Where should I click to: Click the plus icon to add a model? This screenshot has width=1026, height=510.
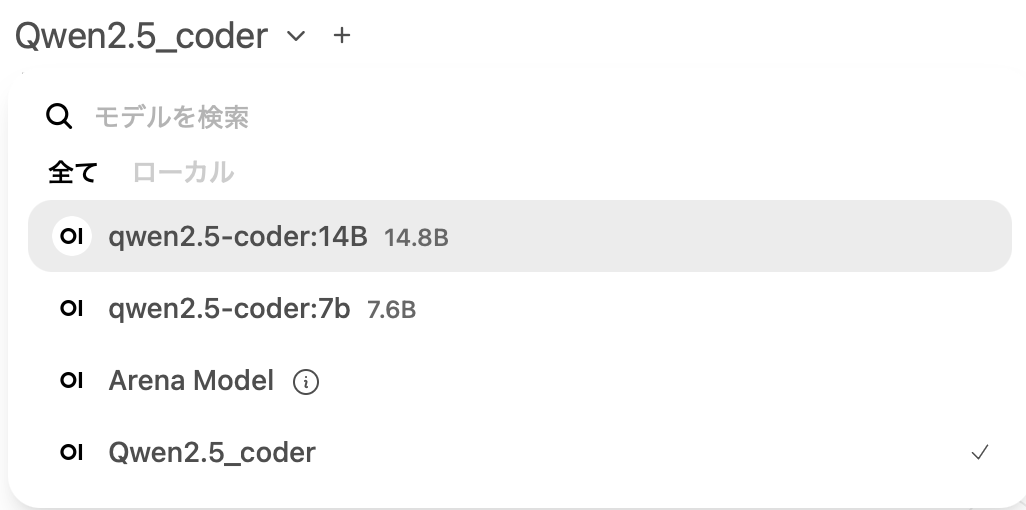point(342,36)
